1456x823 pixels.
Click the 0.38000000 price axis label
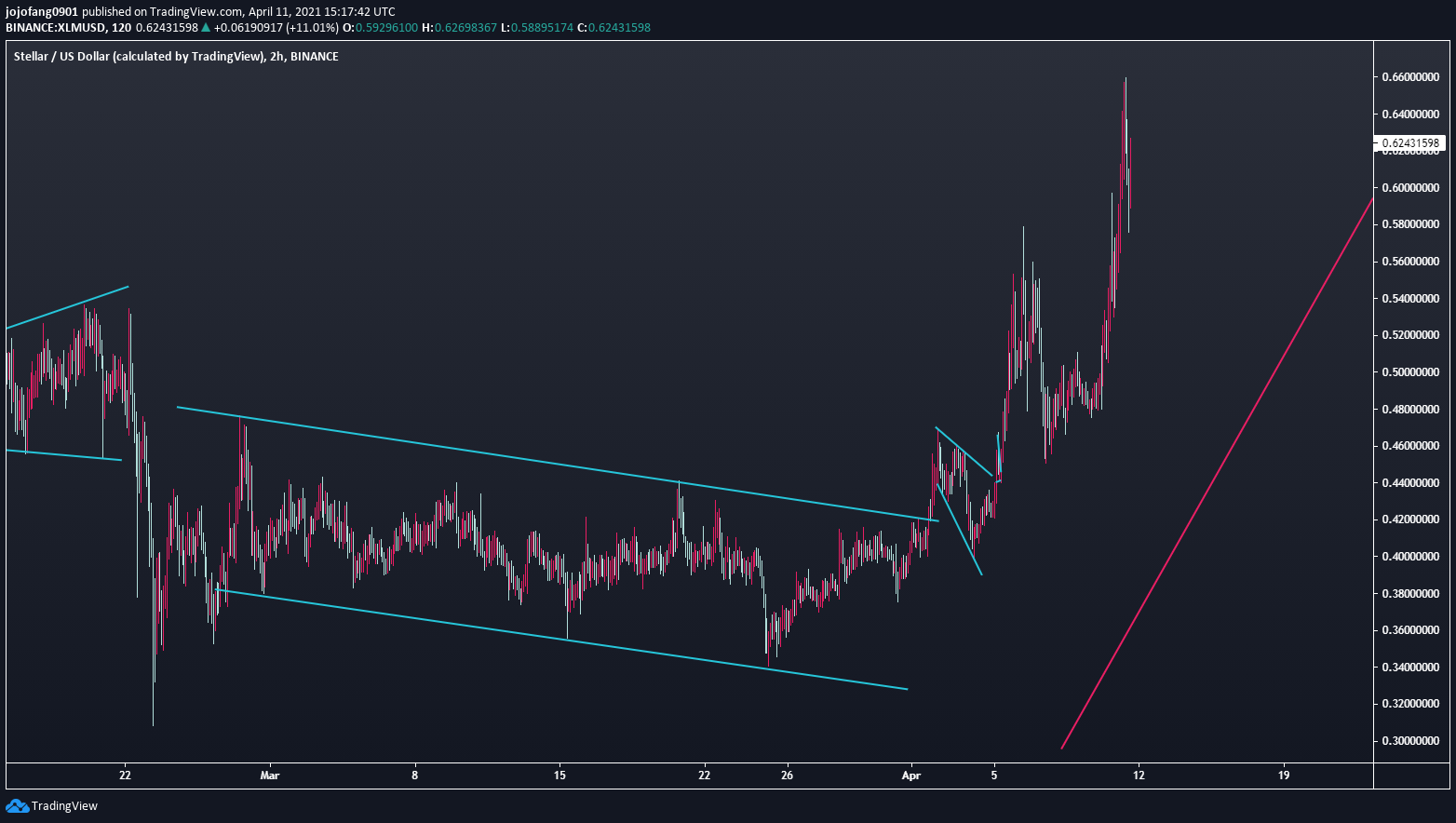click(1410, 594)
